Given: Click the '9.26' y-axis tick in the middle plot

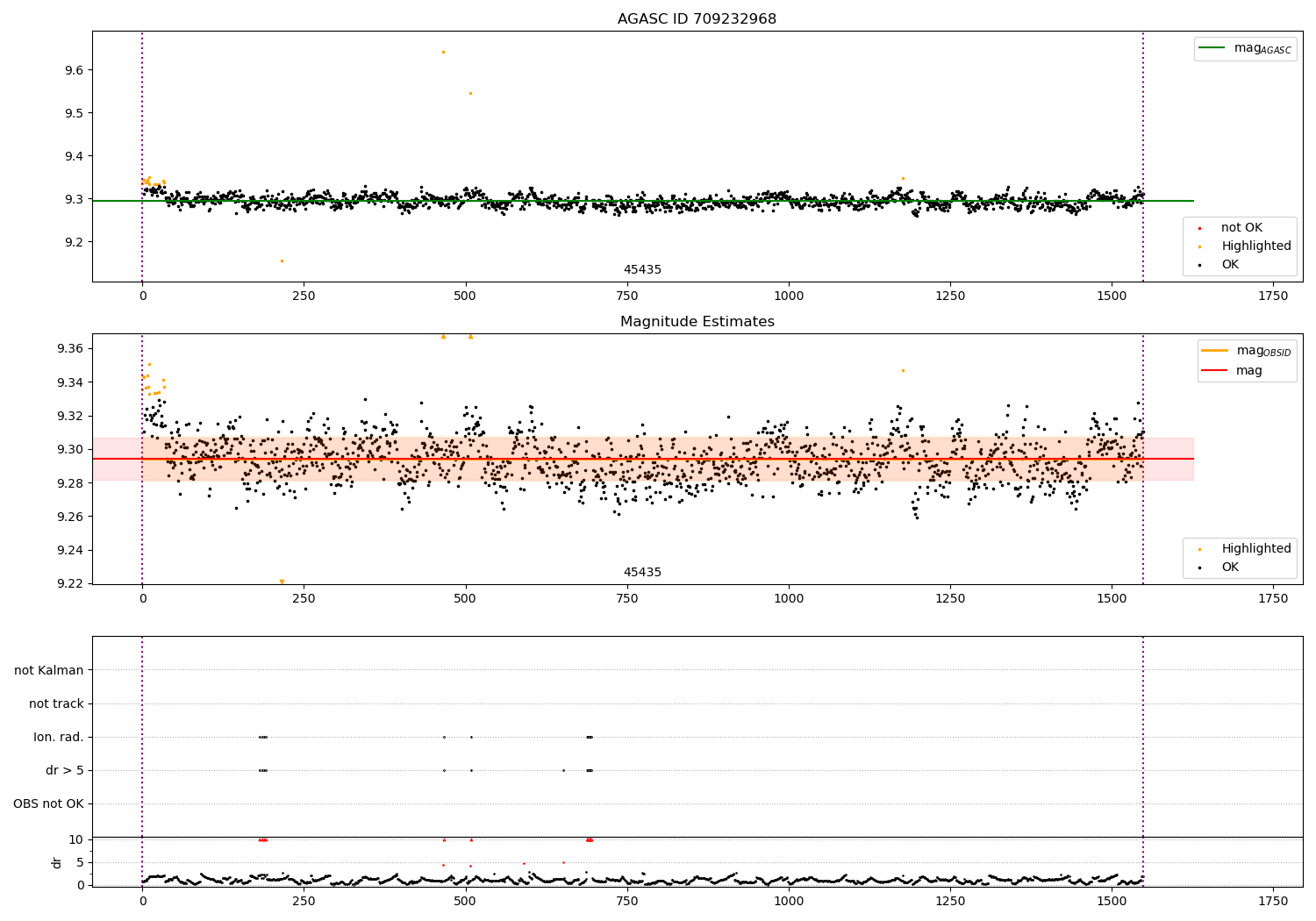Looking at the screenshot, I should pos(69,517).
